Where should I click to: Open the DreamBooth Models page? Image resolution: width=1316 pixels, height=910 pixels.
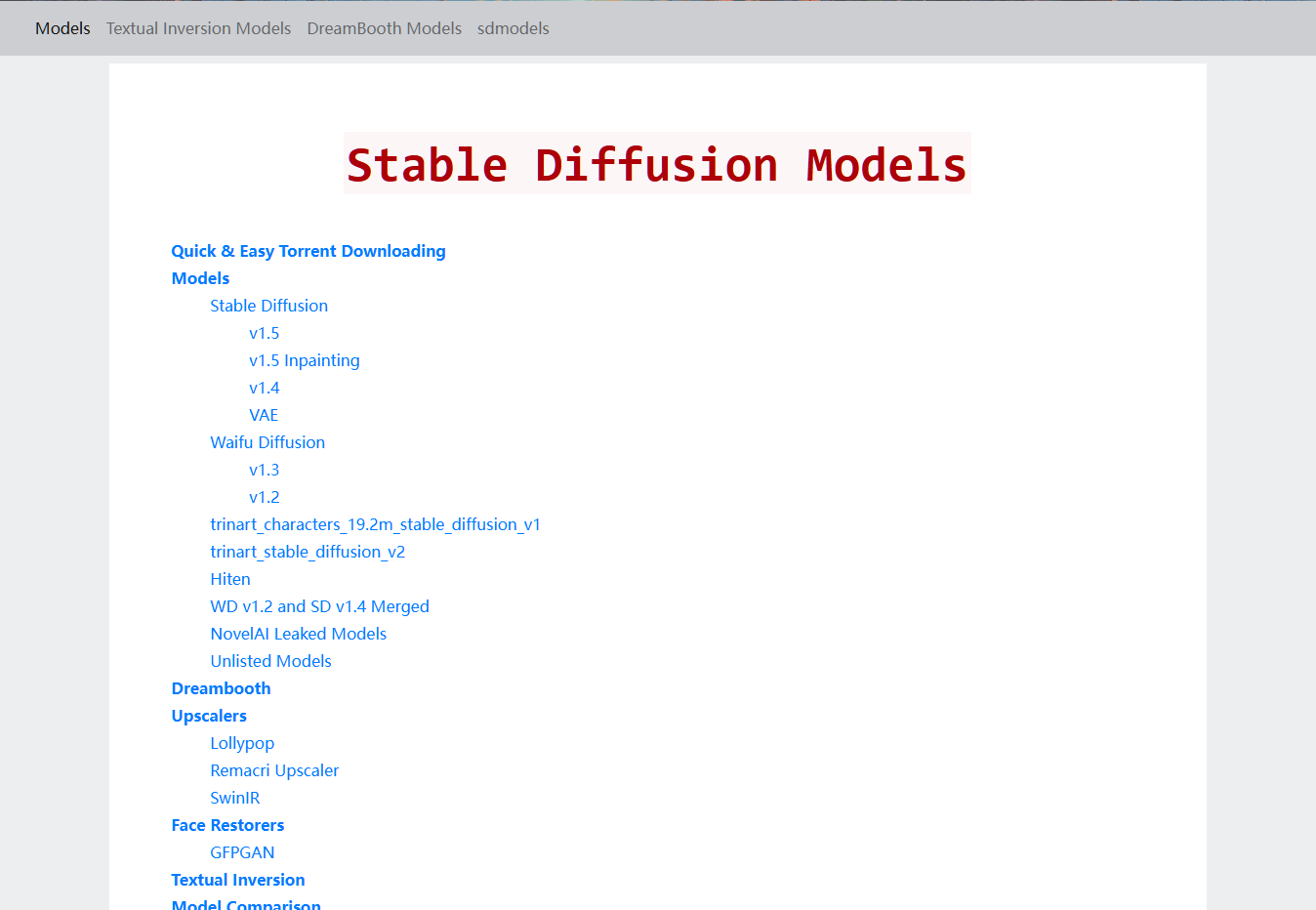[x=384, y=28]
